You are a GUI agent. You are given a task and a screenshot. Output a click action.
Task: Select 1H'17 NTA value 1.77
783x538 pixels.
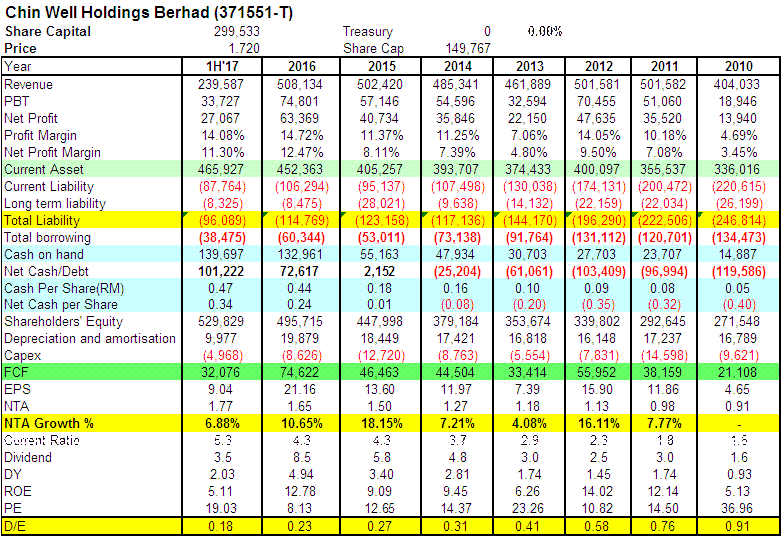tap(220, 406)
